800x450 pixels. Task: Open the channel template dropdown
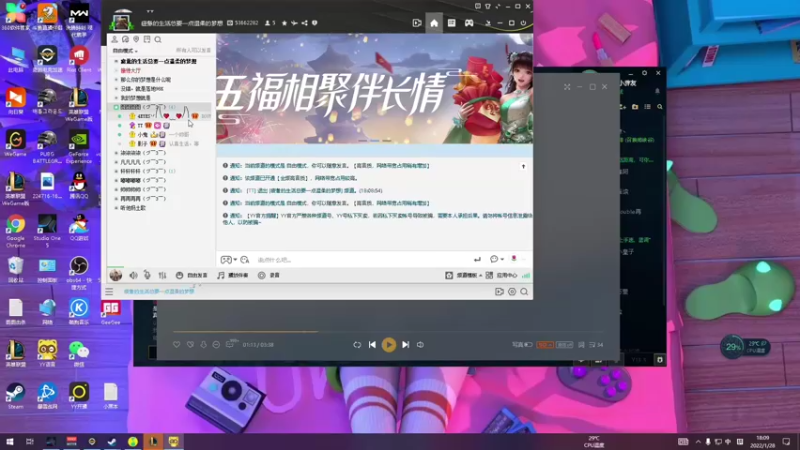tap(464, 276)
